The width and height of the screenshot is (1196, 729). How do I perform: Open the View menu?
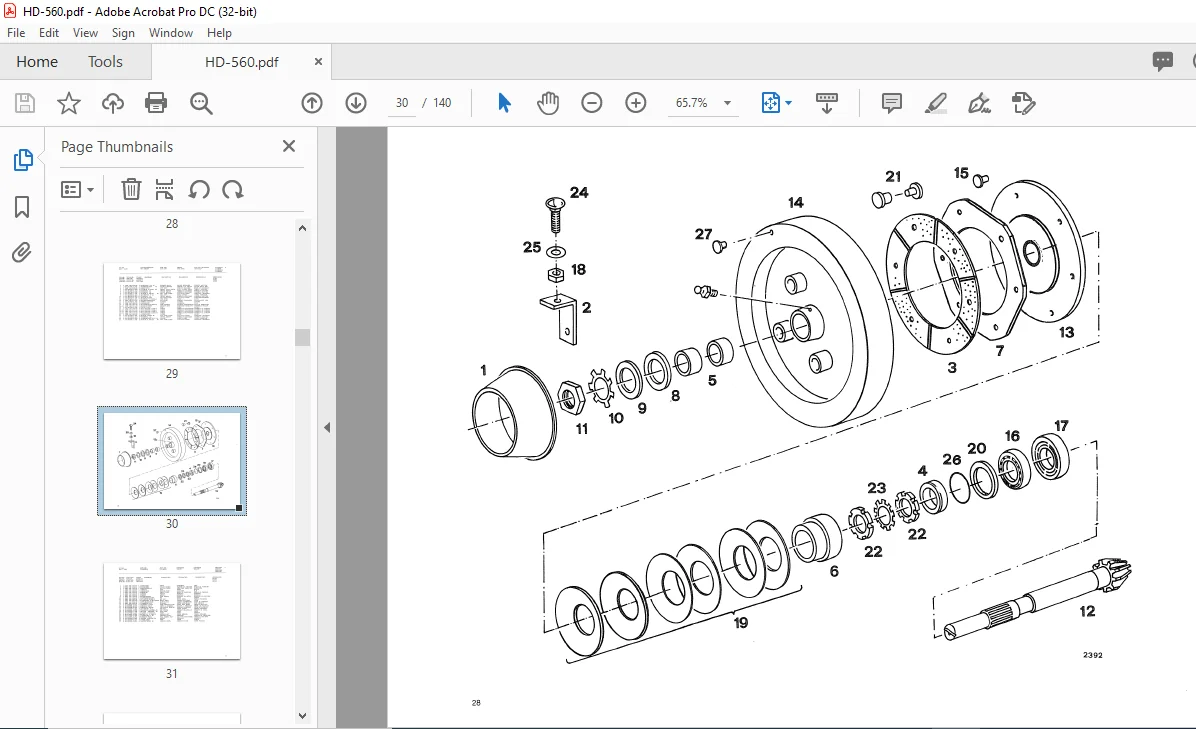tap(85, 33)
